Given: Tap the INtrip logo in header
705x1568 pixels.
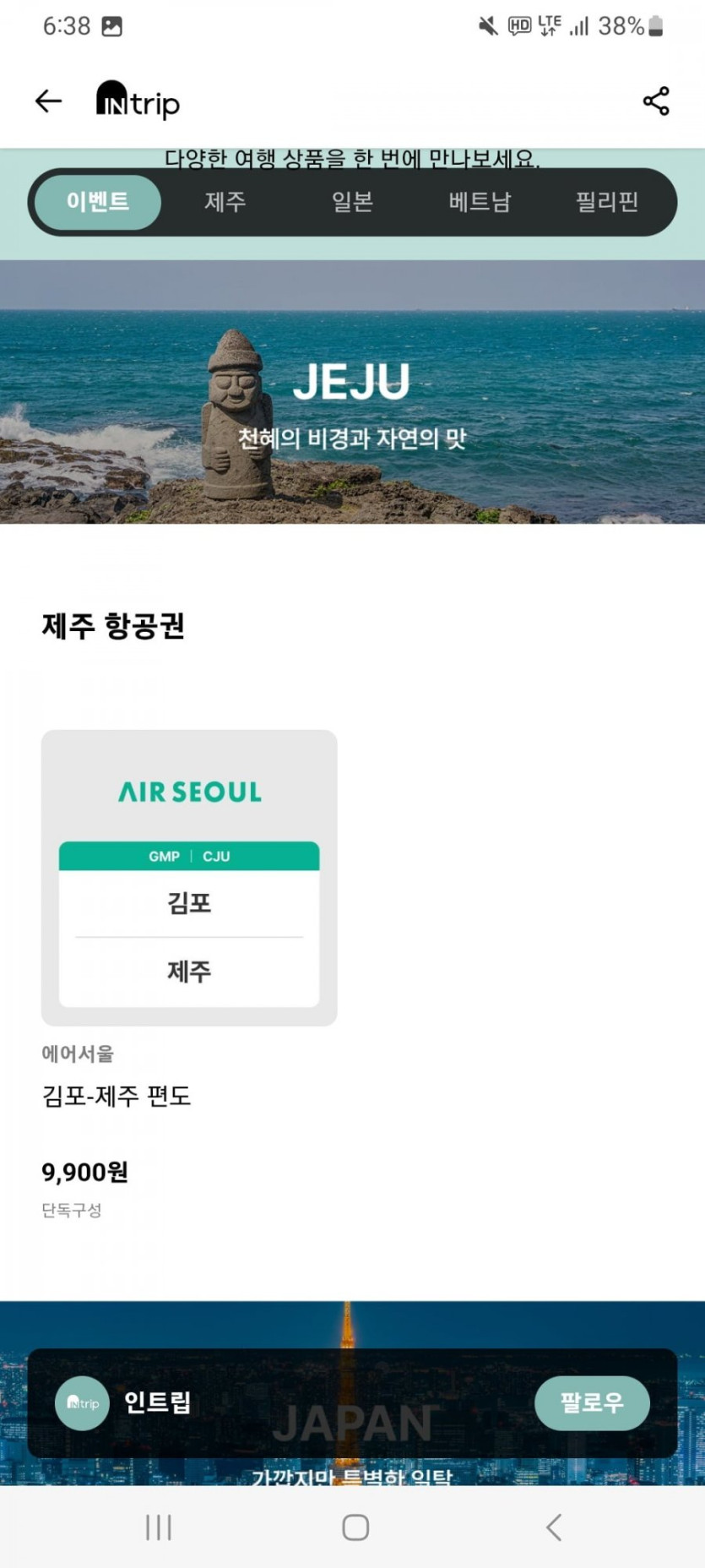Looking at the screenshot, I should click(138, 101).
